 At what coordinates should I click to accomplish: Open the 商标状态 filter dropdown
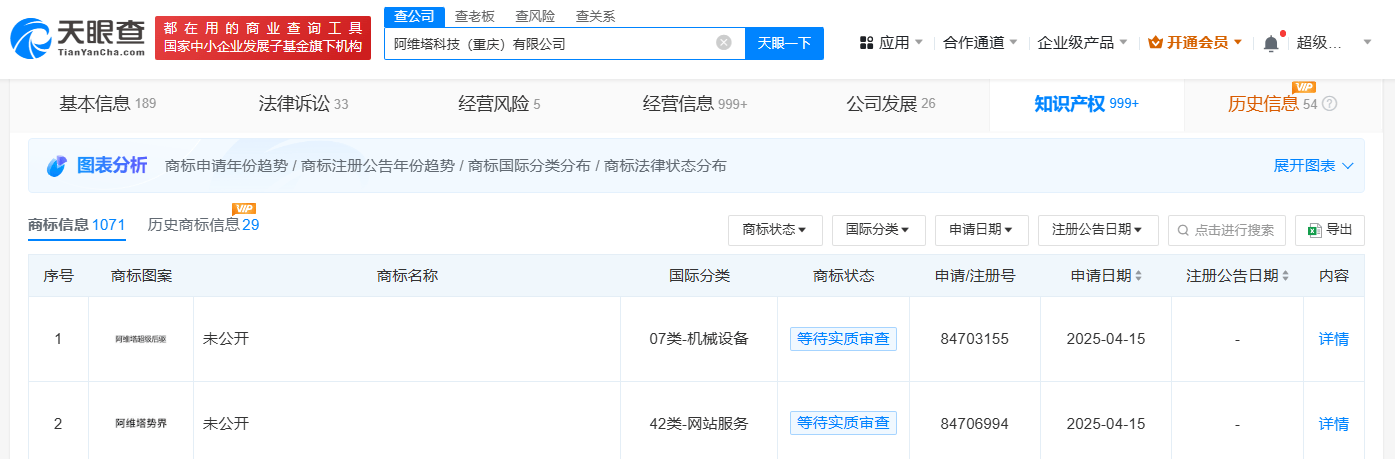[x=775, y=230]
